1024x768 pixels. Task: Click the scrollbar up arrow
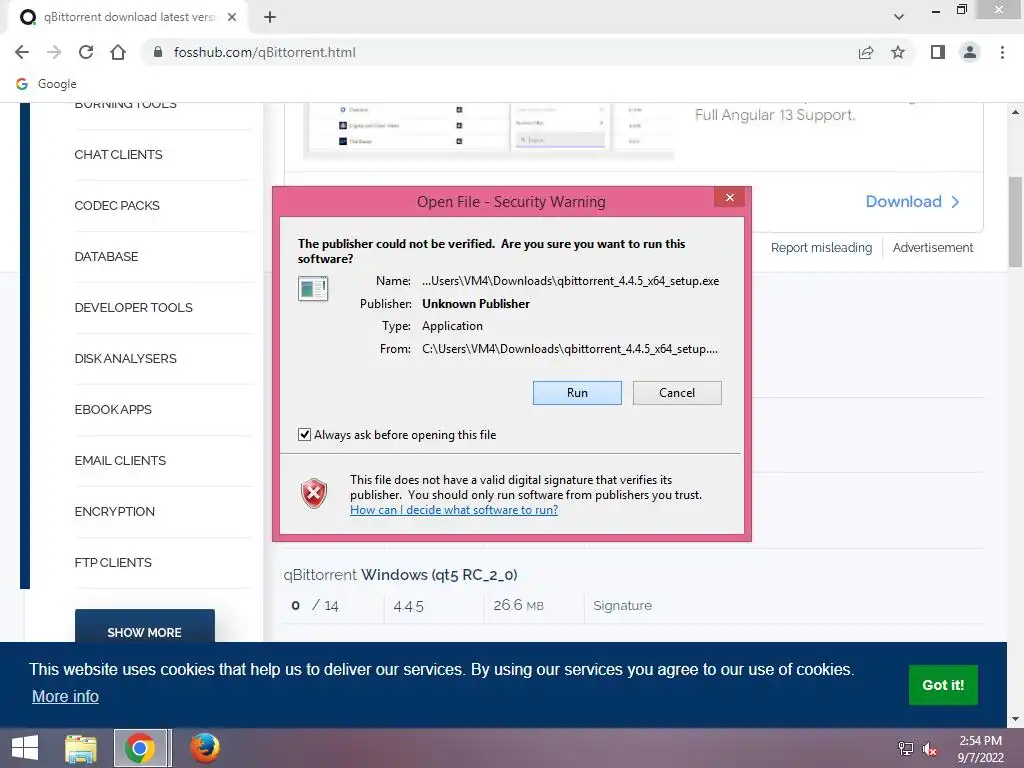[x=1015, y=112]
